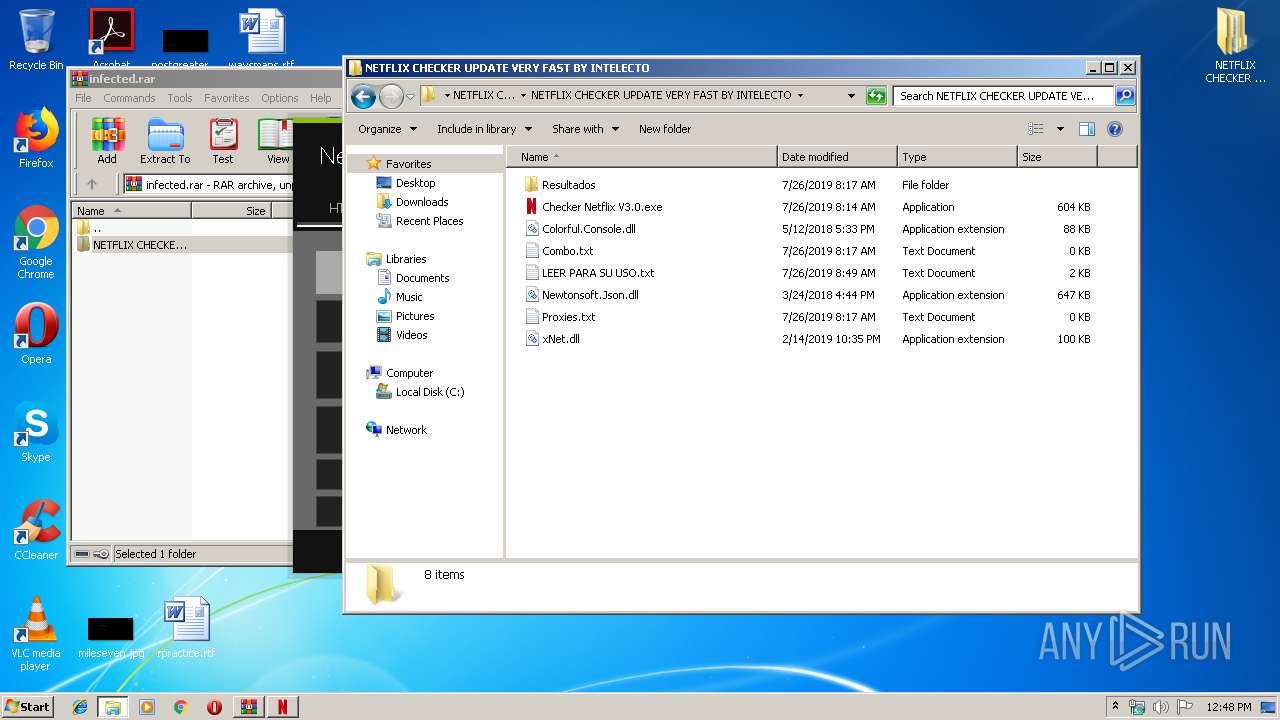Open WinRAR Help menu
Screen dimensions: 1280x720
click(320, 98)
